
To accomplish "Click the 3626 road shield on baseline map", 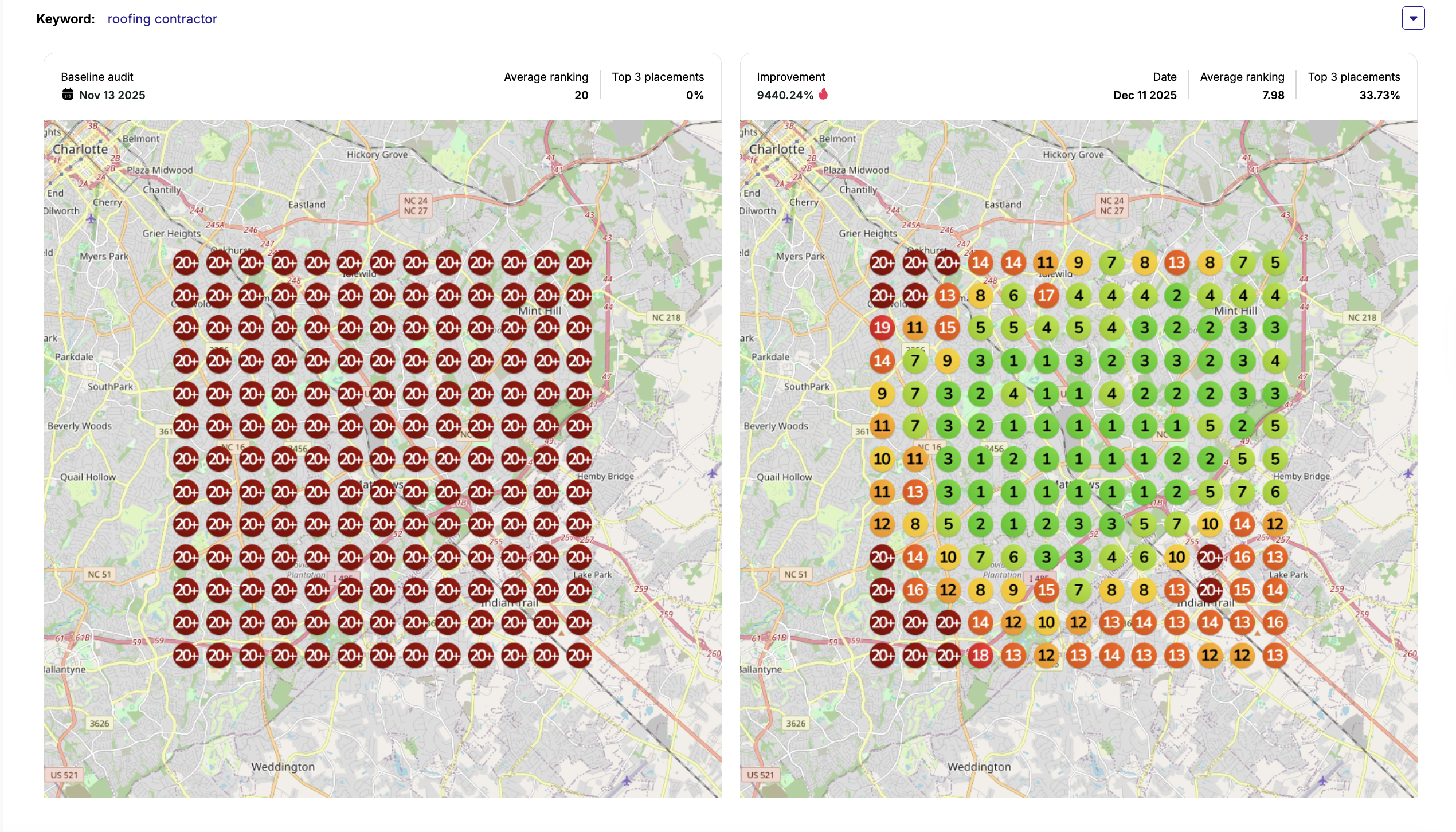I will (x=99, y=723).
